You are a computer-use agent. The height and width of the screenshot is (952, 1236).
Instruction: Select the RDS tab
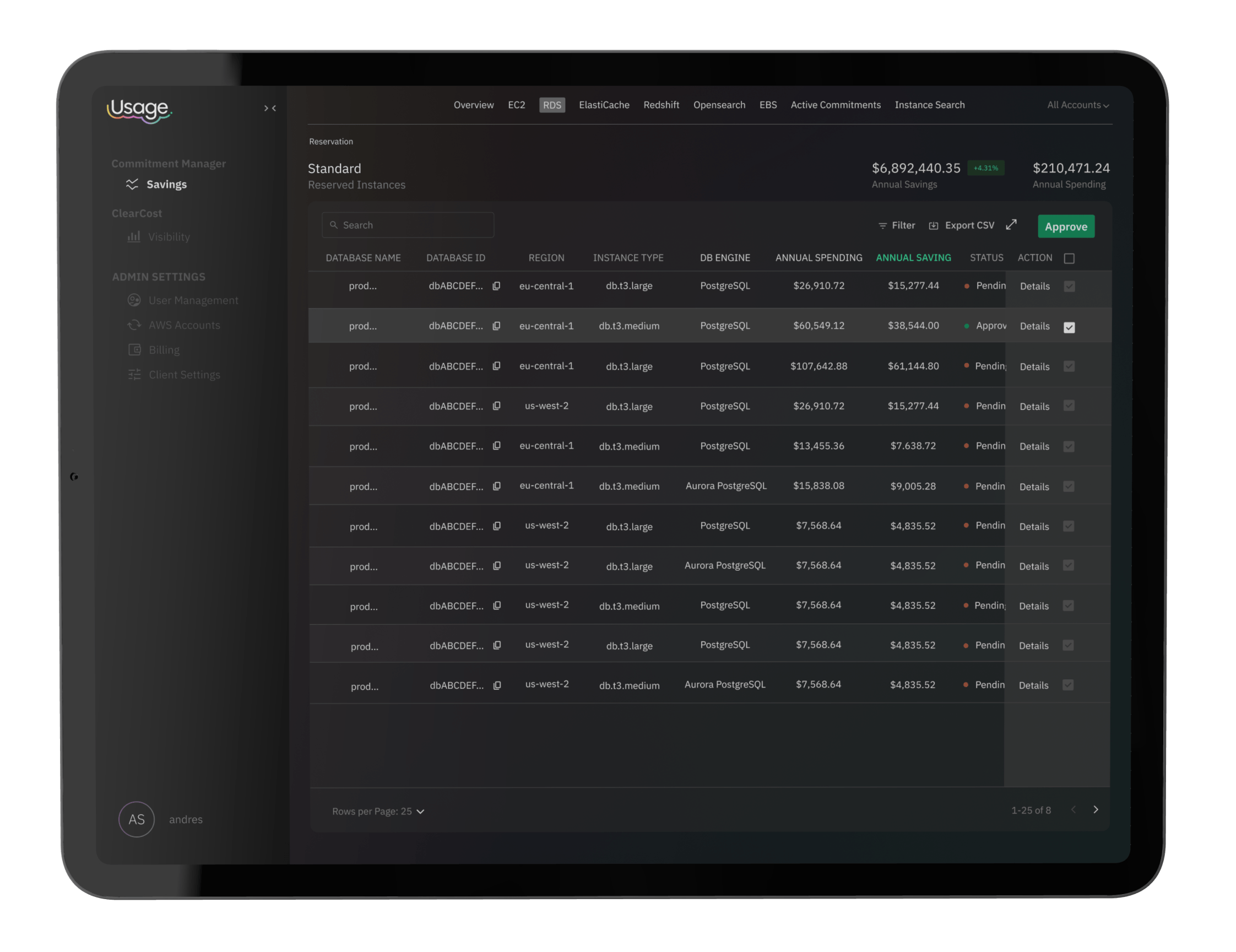(552, 105)
